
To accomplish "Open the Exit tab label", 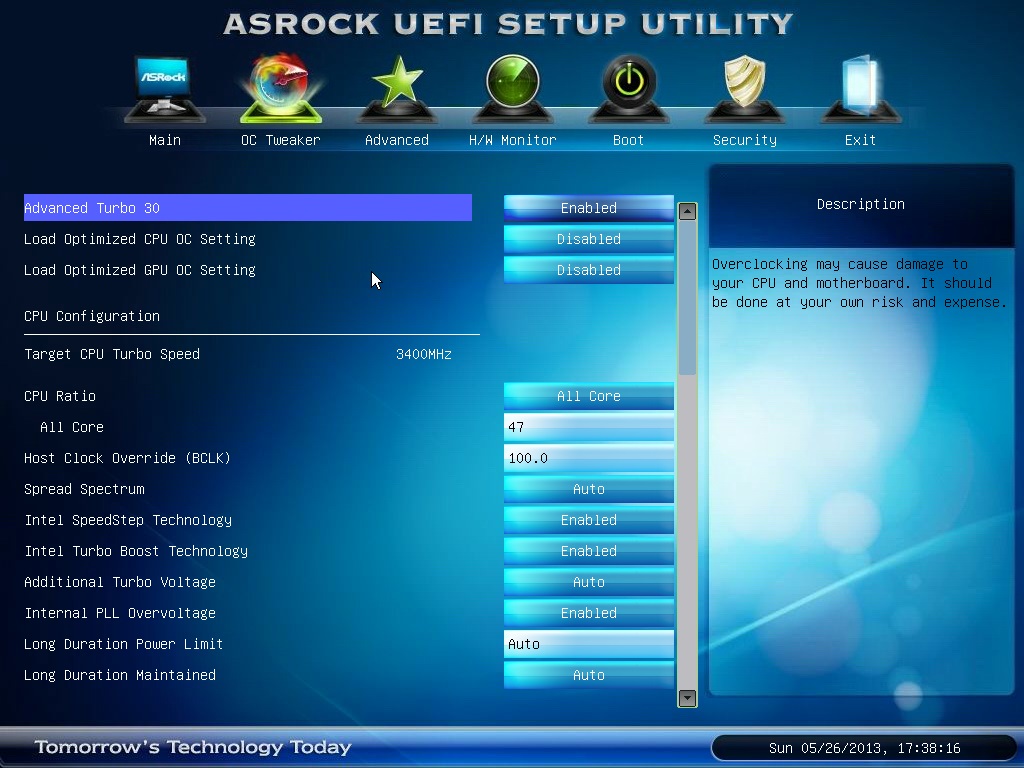I will (860, 140).
